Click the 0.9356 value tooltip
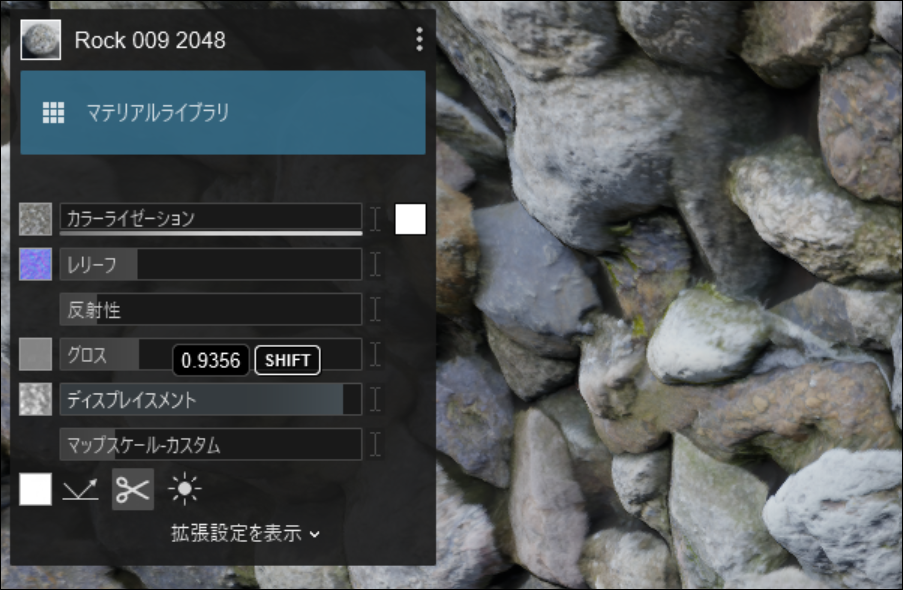Screen dimensions: 903x590 tap(211, 360)
